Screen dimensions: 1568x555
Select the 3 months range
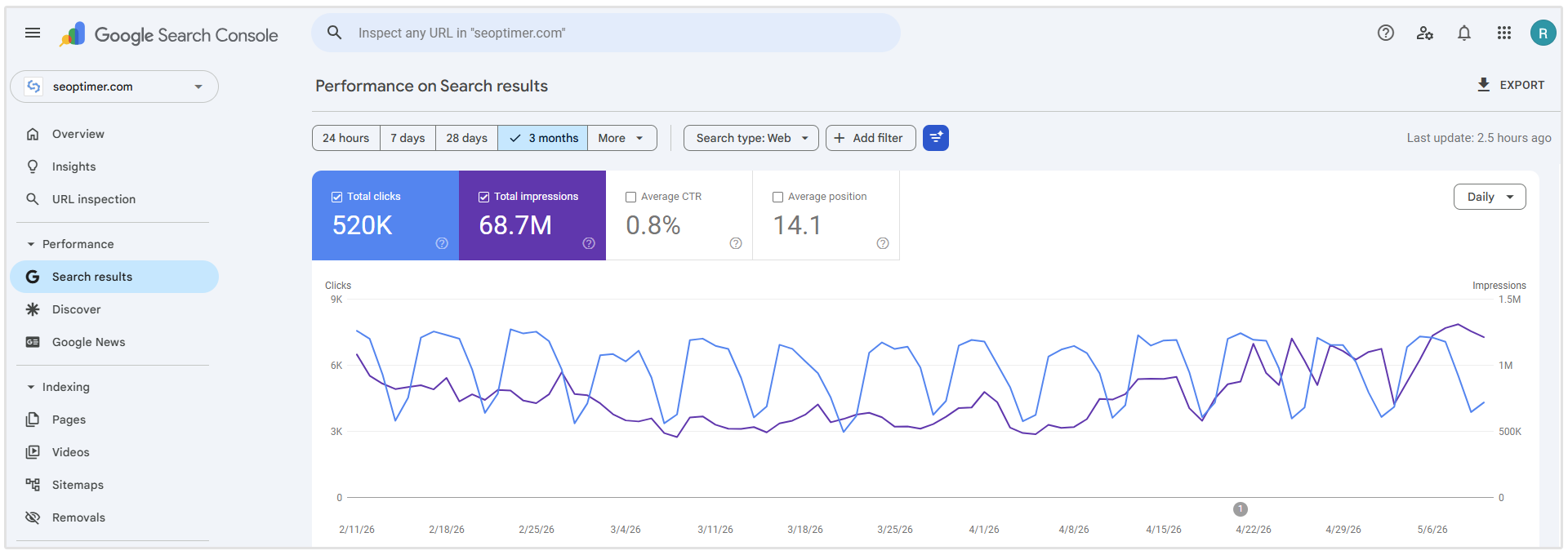543,138
